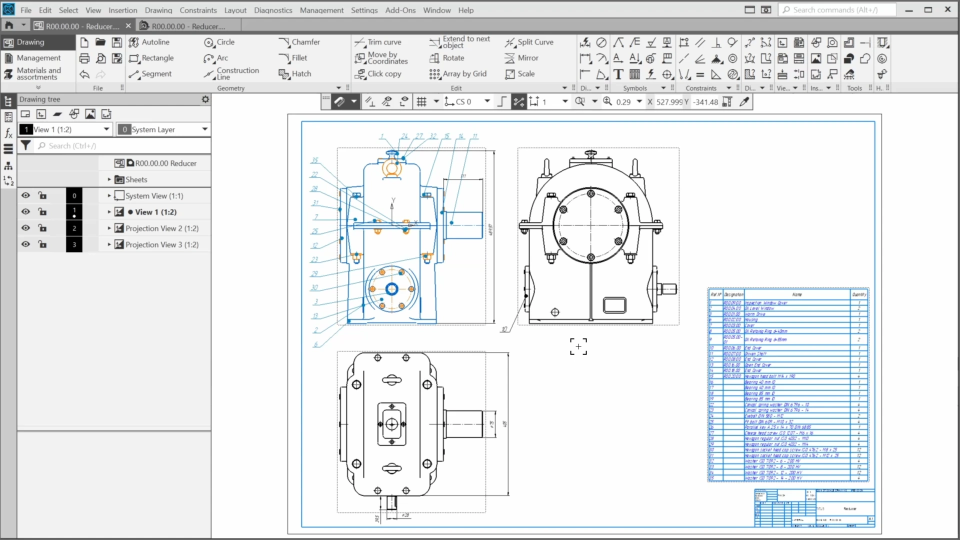
Task: Open the Drawing tree settings gear
Action: 205,99
